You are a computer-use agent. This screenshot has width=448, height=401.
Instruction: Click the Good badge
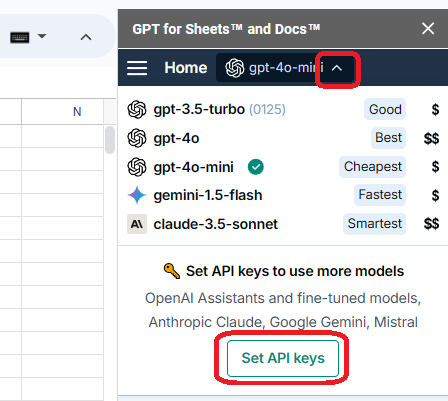(x=385, y=109)
